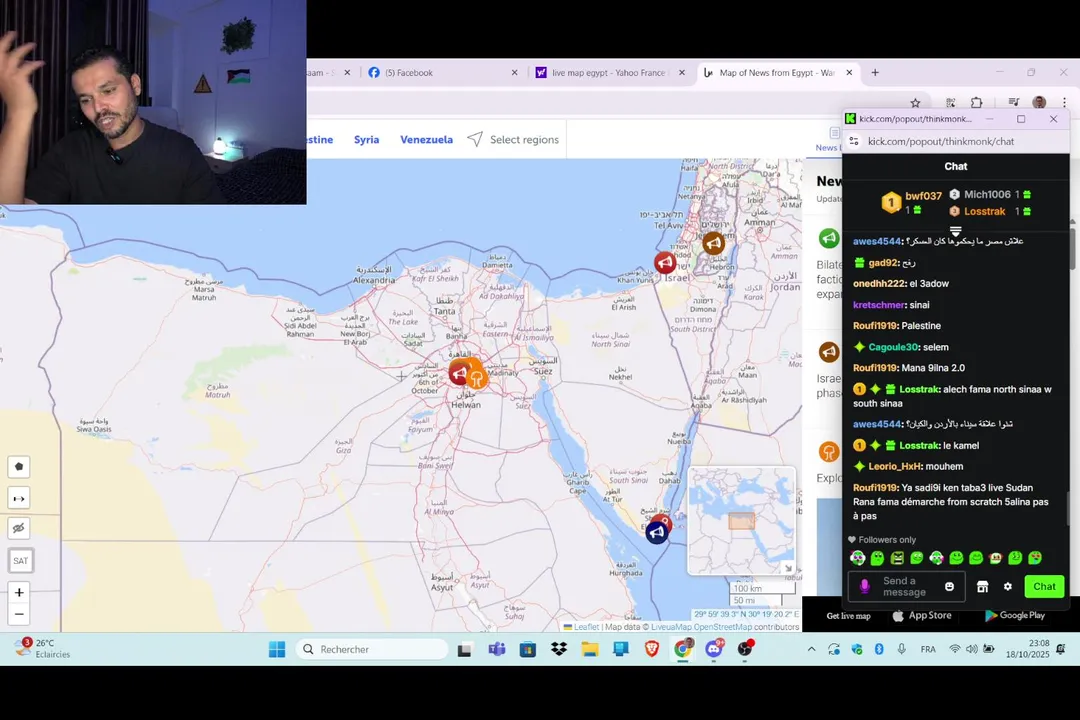Activate the measure distance arrow tool
The height and width of the screenshot is (720, 1080).
coord(19,498)
